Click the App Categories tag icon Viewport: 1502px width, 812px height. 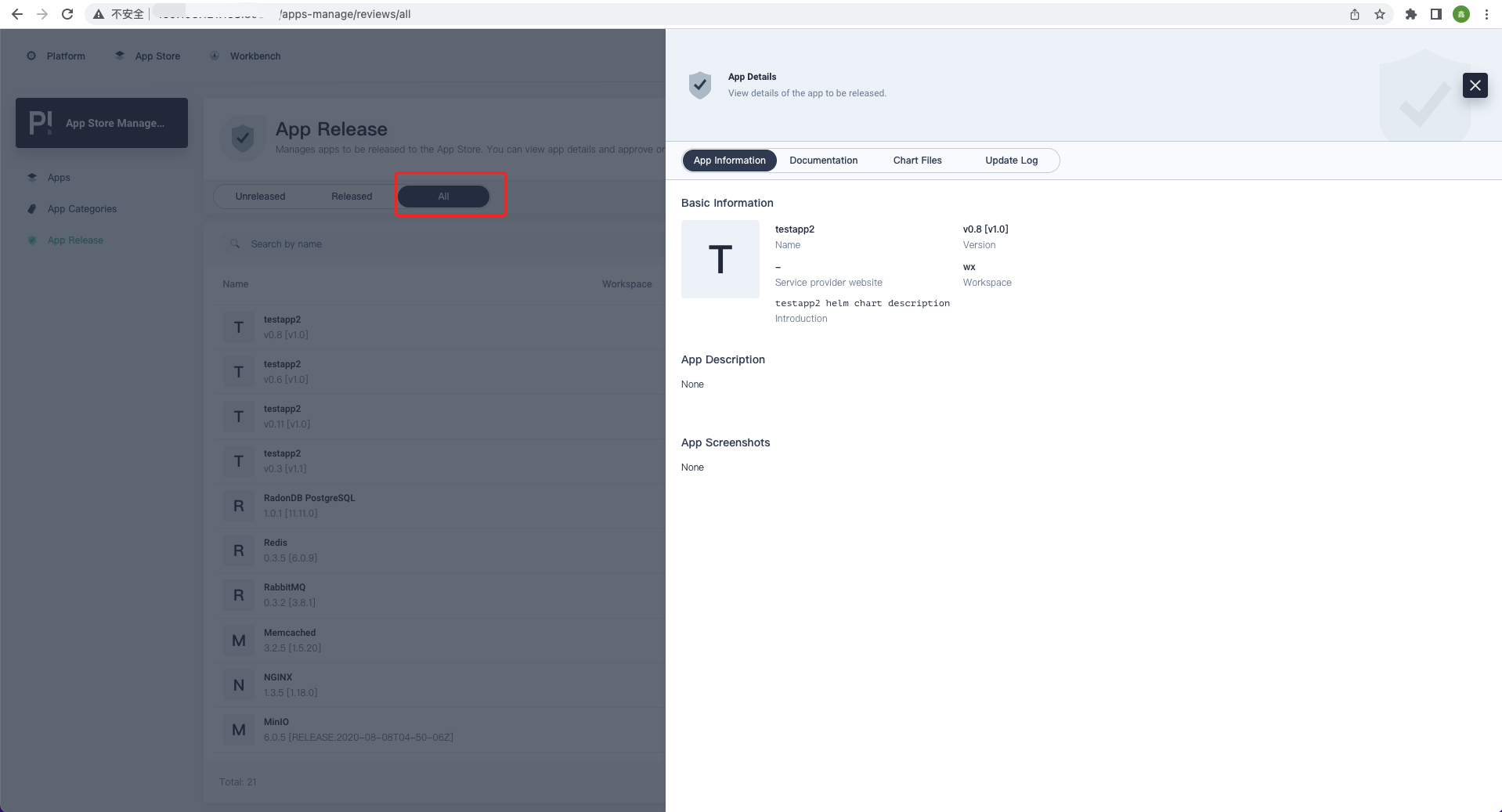32,209
